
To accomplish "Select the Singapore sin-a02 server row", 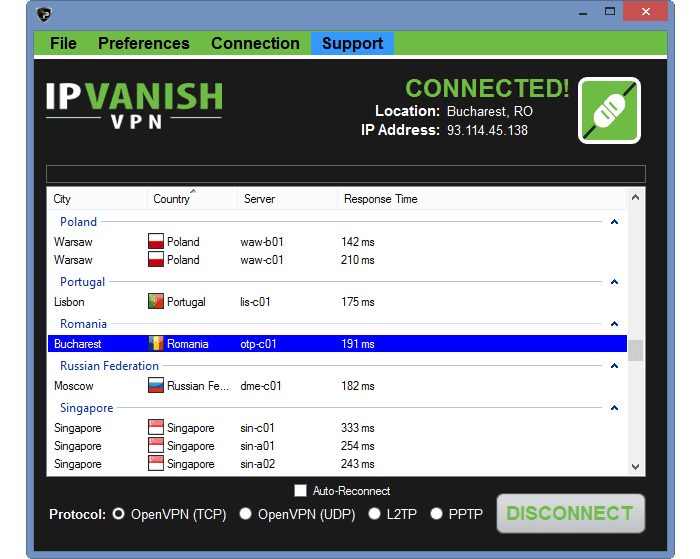I will coord(337,463).
